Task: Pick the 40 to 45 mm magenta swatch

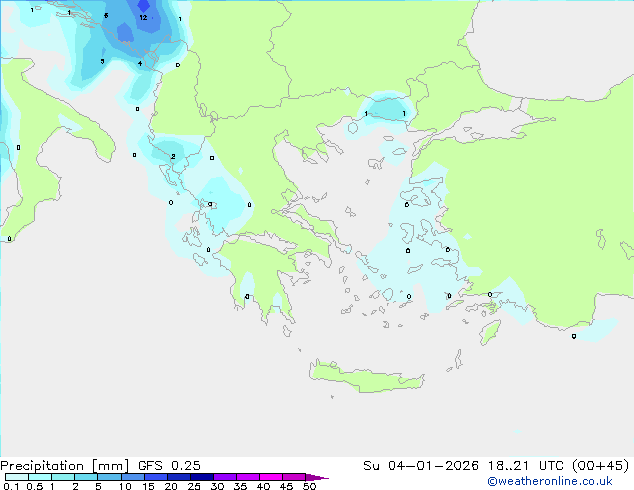Action: (x=271, y=477)
